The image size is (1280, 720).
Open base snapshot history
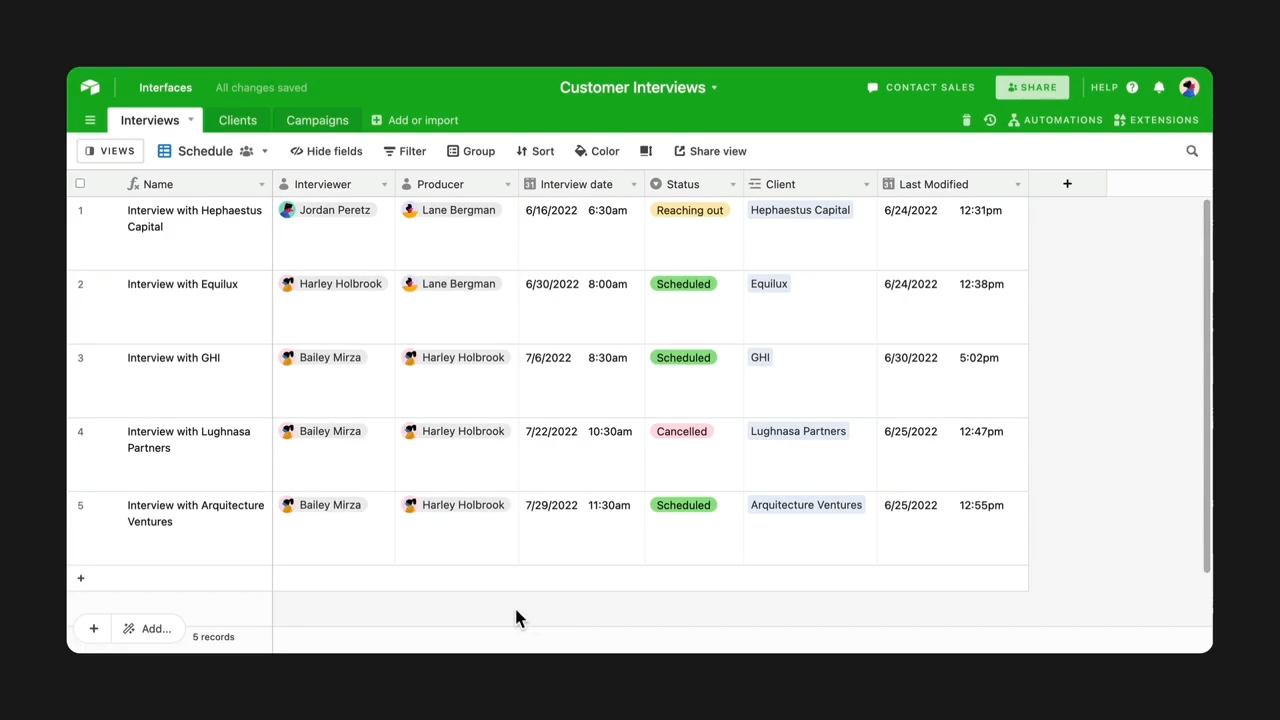coord(989,120)
